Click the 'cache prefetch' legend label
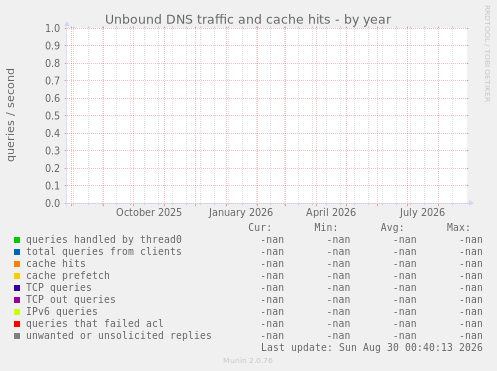The height and width of the screenshot is (371, 497). pyautogui.click(x=68, y=276)
